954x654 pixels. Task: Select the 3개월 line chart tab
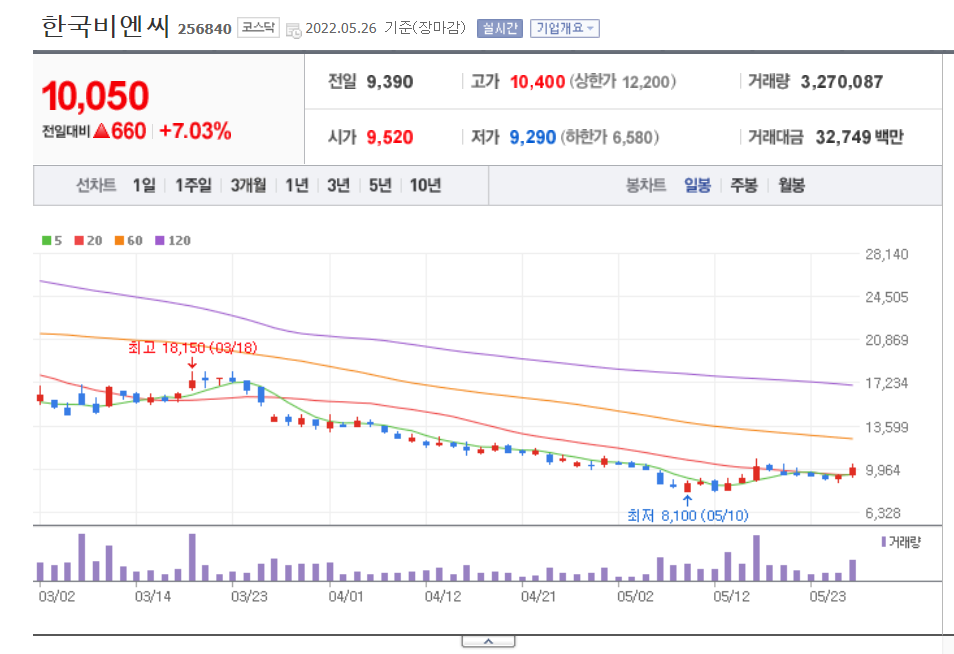tap(248, 185)
